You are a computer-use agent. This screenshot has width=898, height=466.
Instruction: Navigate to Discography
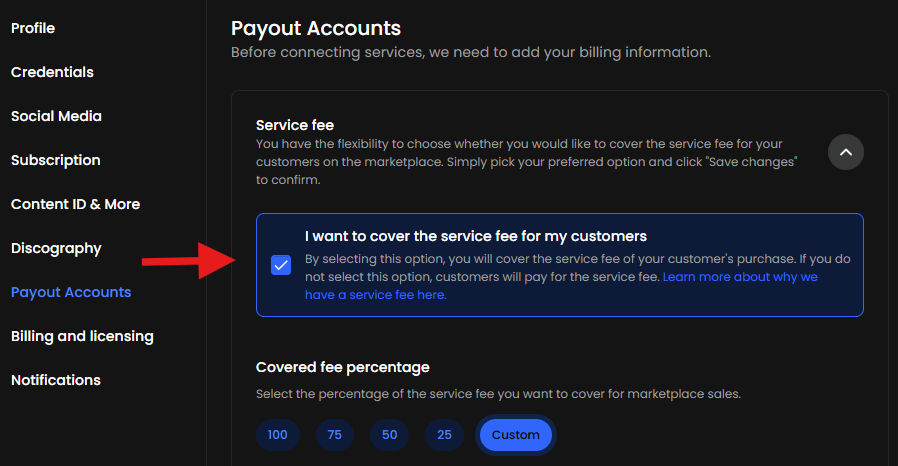[56, 248]
